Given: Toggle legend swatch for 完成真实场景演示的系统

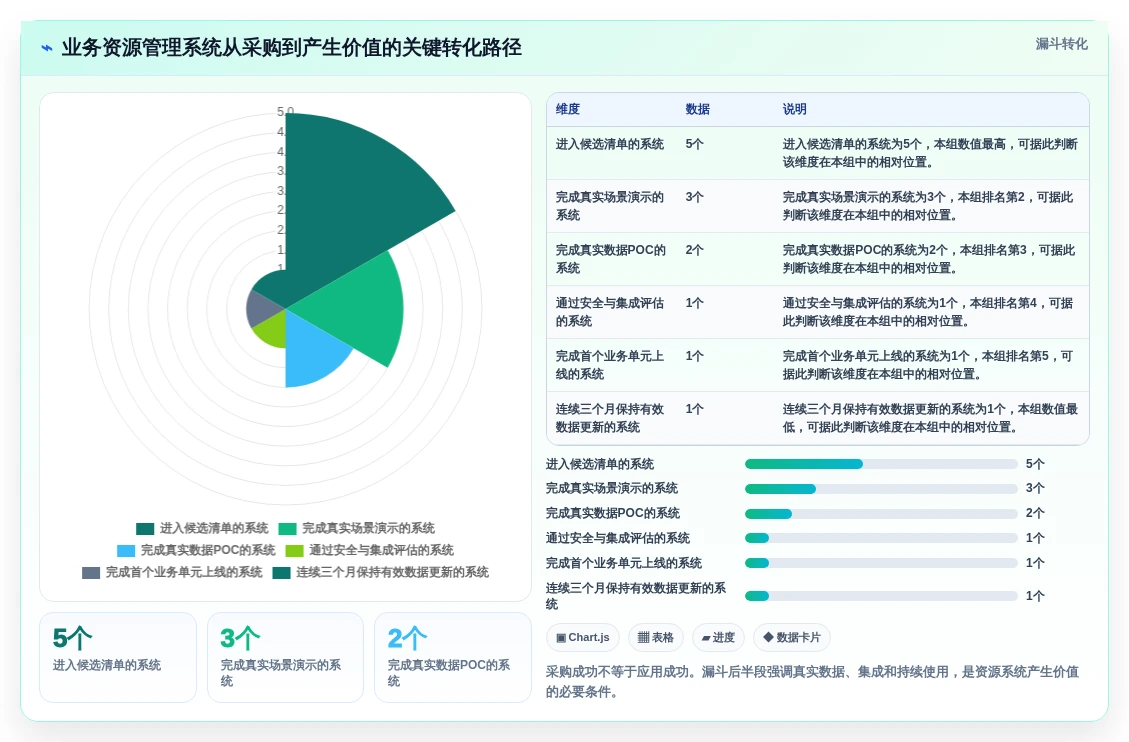Looking at the screenshot, I should click(287, 529).
